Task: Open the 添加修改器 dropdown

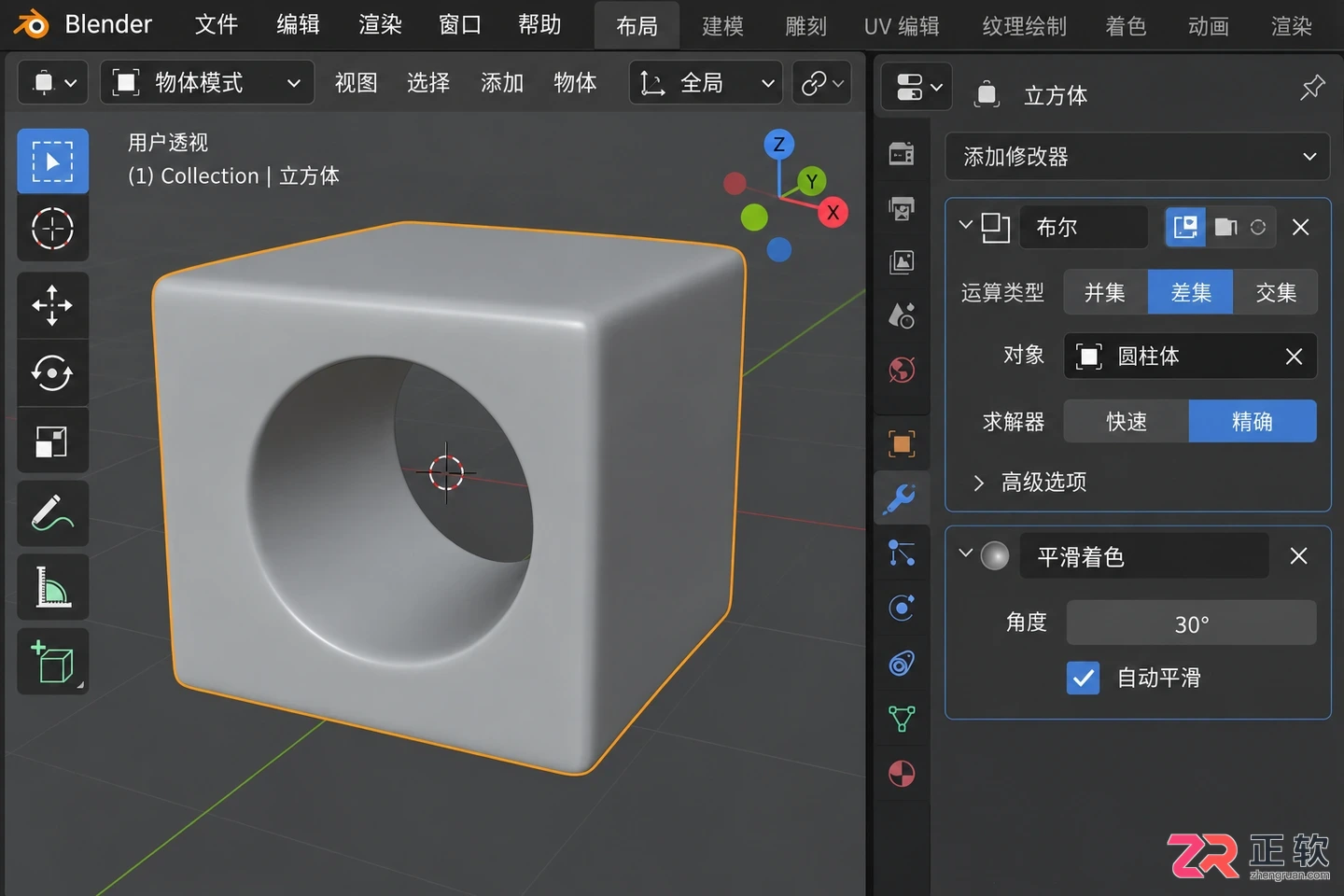Action: [1138, 156]
